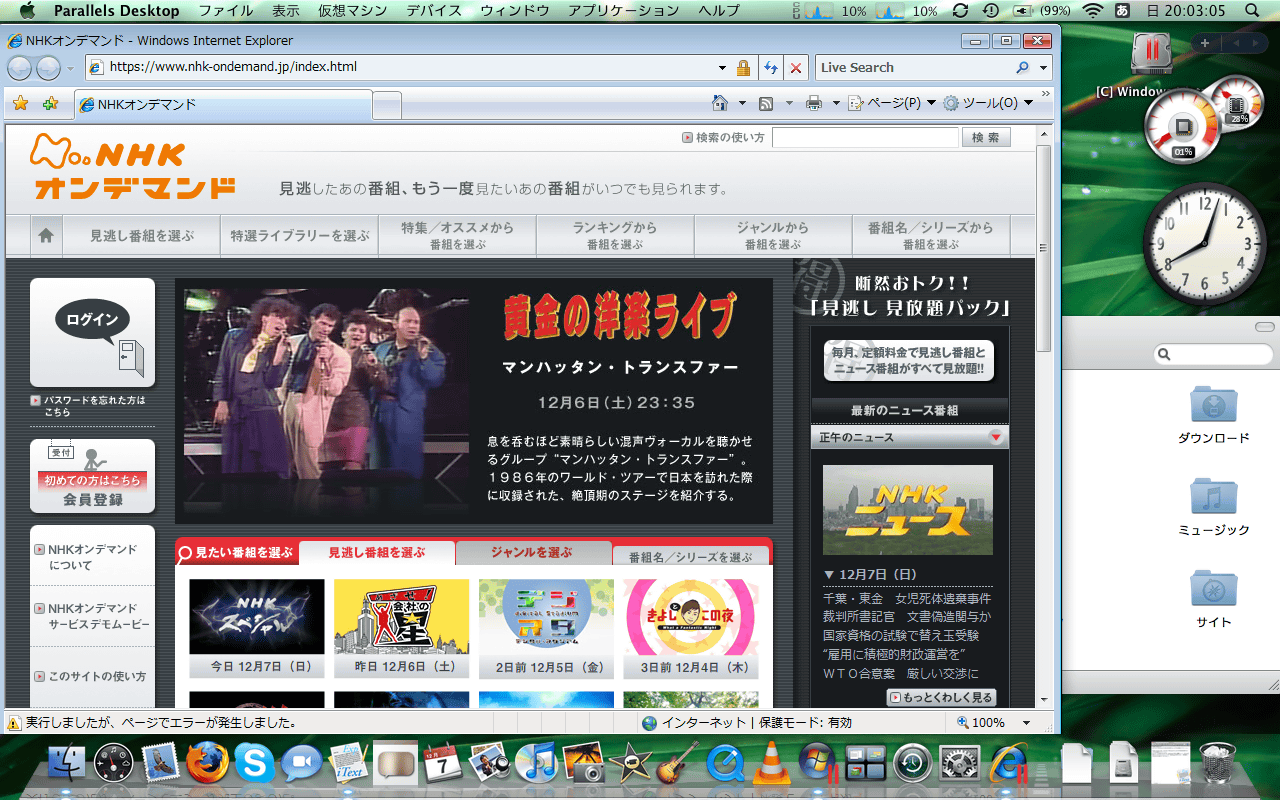Viewport: 1280px width, 800px height.
Task: Click the Print toolbar icon
Action: tap(814, 103)
